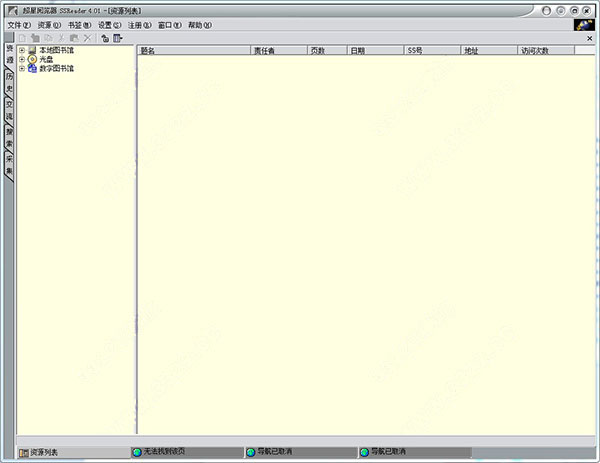Expand the 本地图书馆 tree node

(22, 50)
